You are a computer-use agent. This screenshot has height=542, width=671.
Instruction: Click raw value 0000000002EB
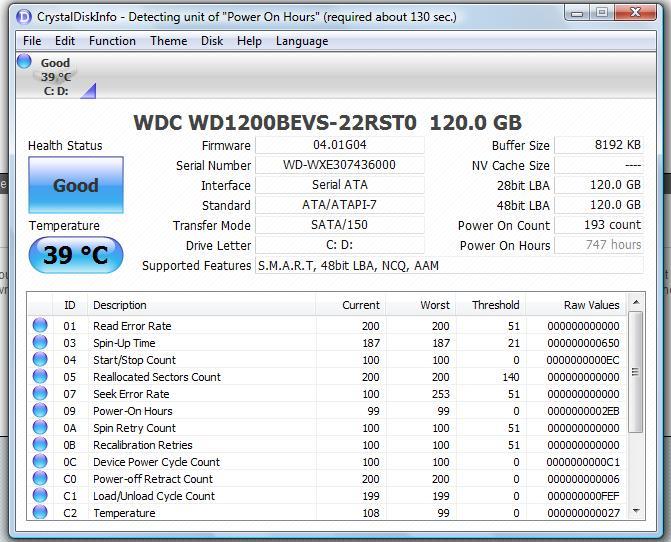[583, 411]
